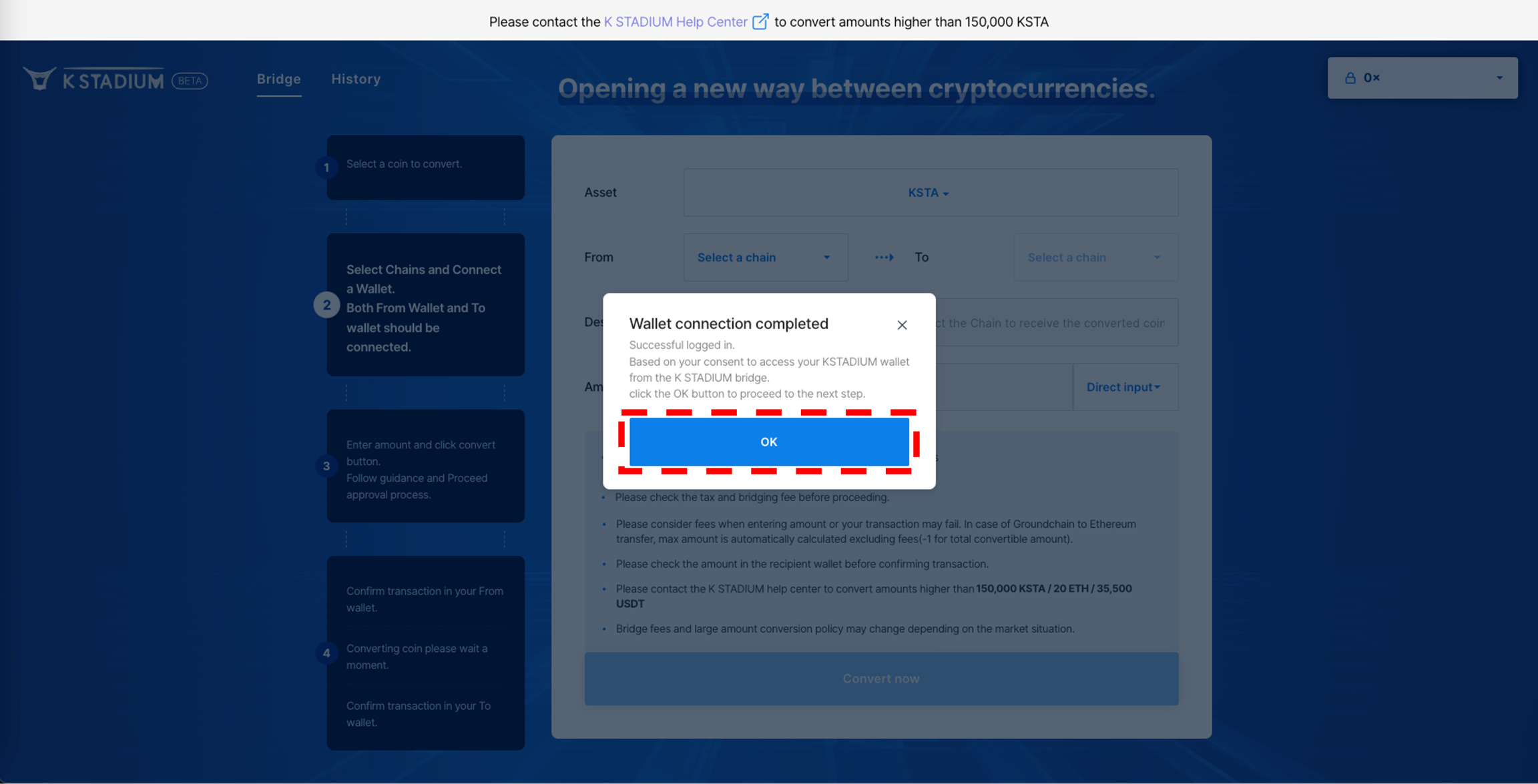
Task: Open the Direct input dropdown
Action: pyautogui.click(x=1123, y=387)
